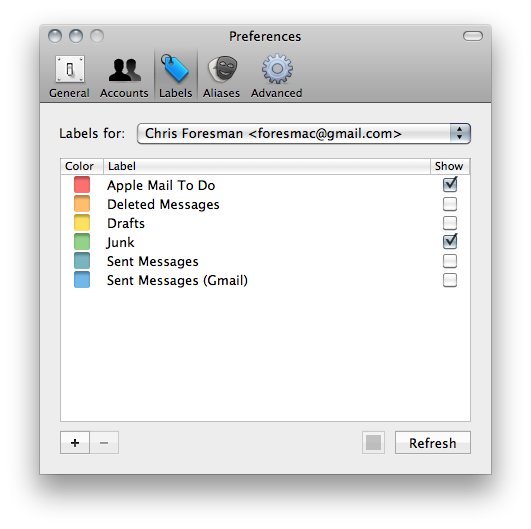This screenshot has height=529, width=531.
Task: Open the Accounts preferences pane
Action: click(124, 76)
